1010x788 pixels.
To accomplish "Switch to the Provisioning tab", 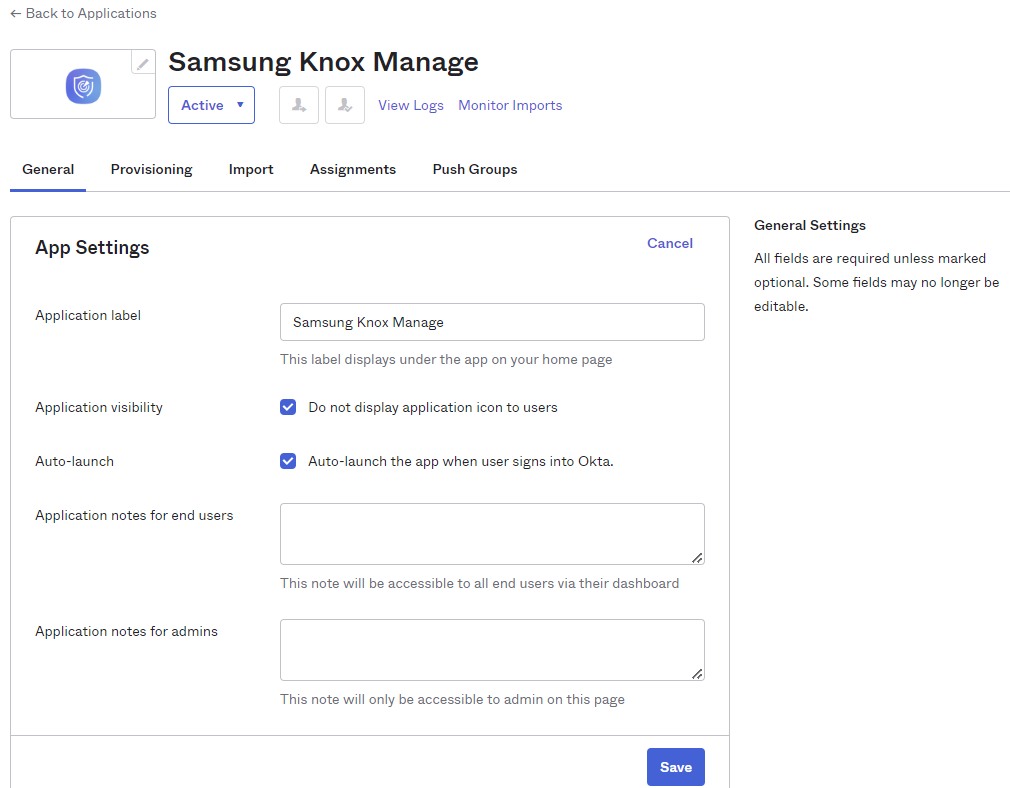I will click(151, 169).
